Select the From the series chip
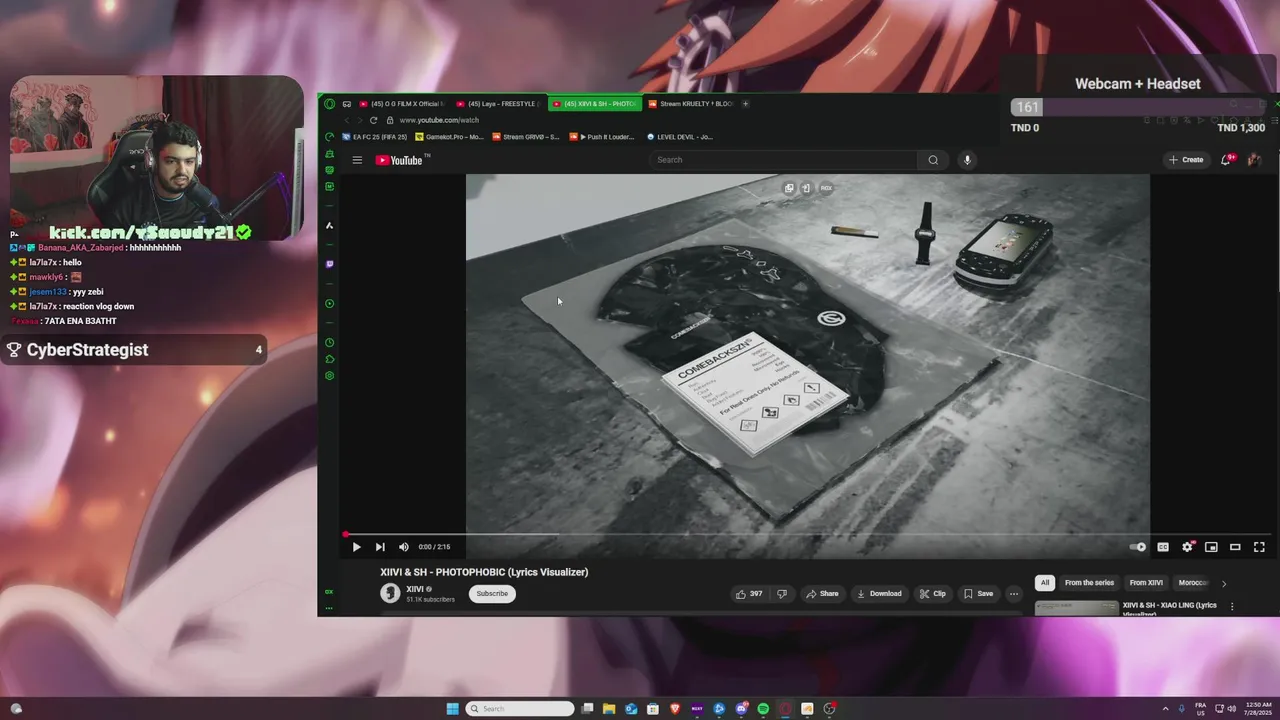 point(1089,583)
